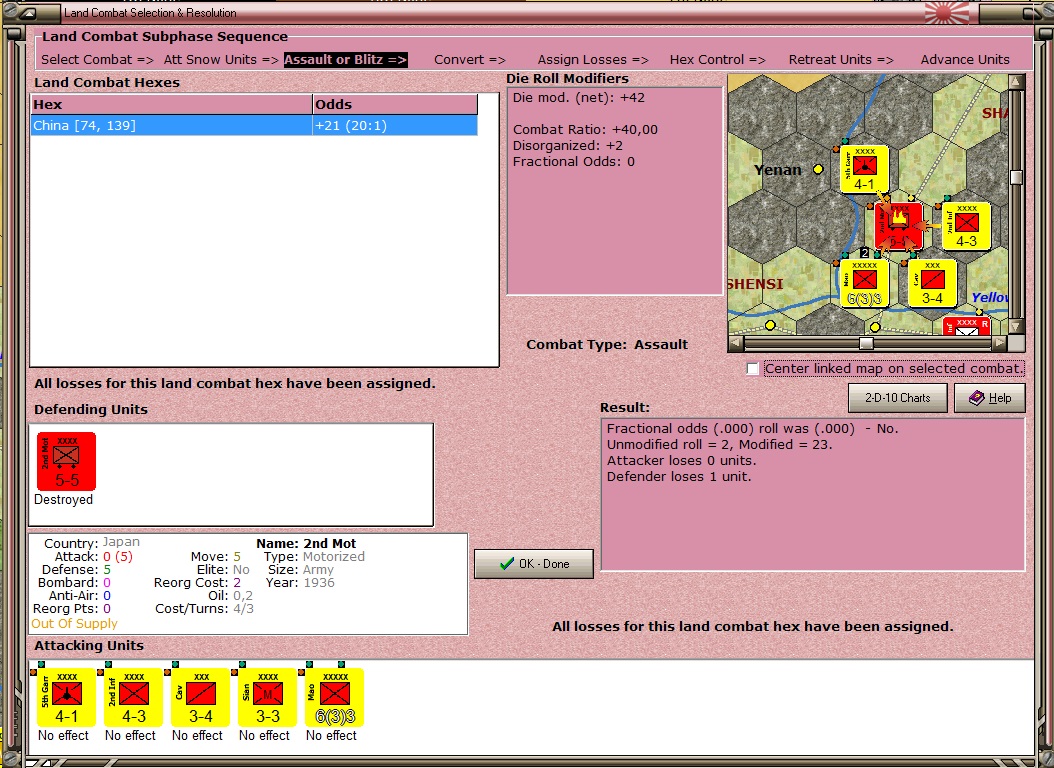Click the Retreat Units => subphase step

click(841, 59)
